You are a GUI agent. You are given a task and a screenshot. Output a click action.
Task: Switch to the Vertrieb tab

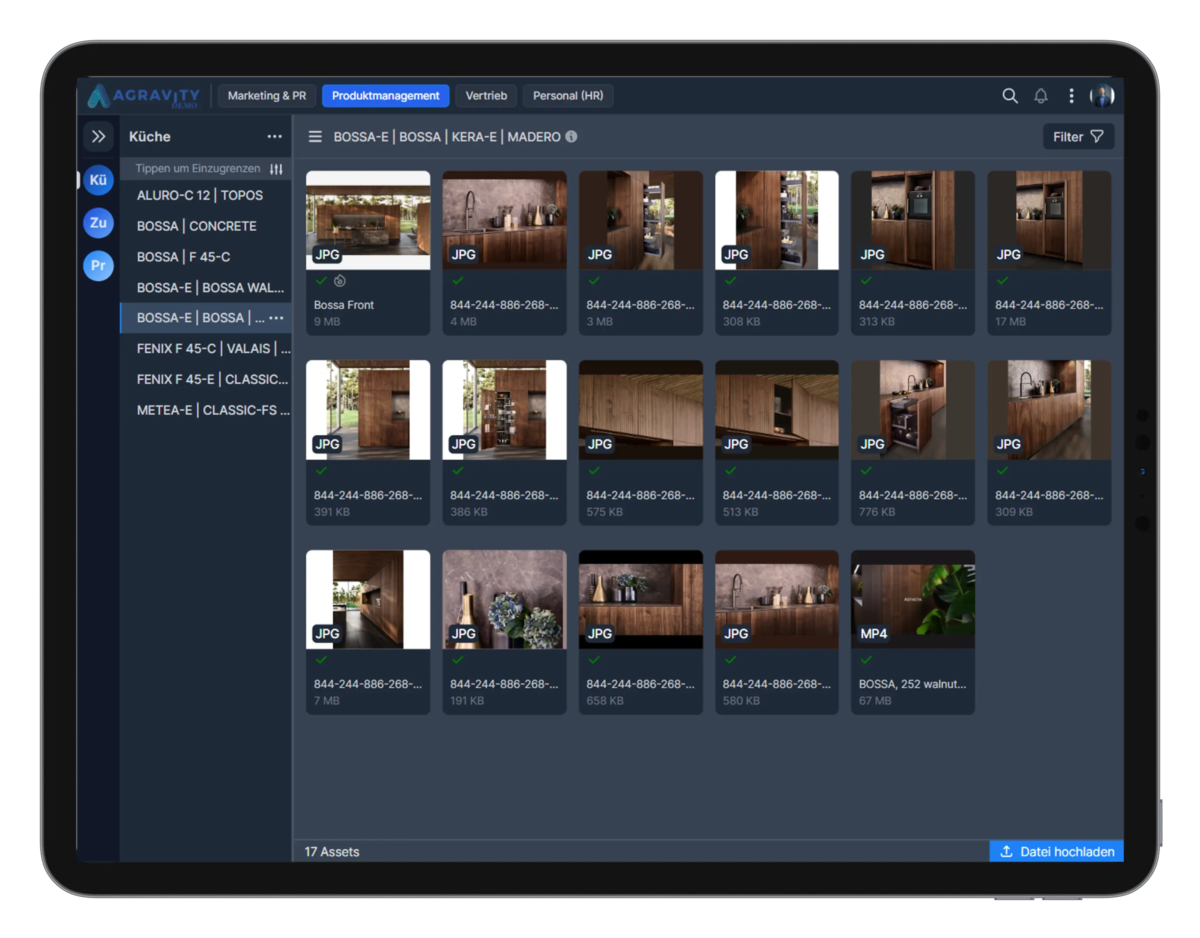pos(486,95)
